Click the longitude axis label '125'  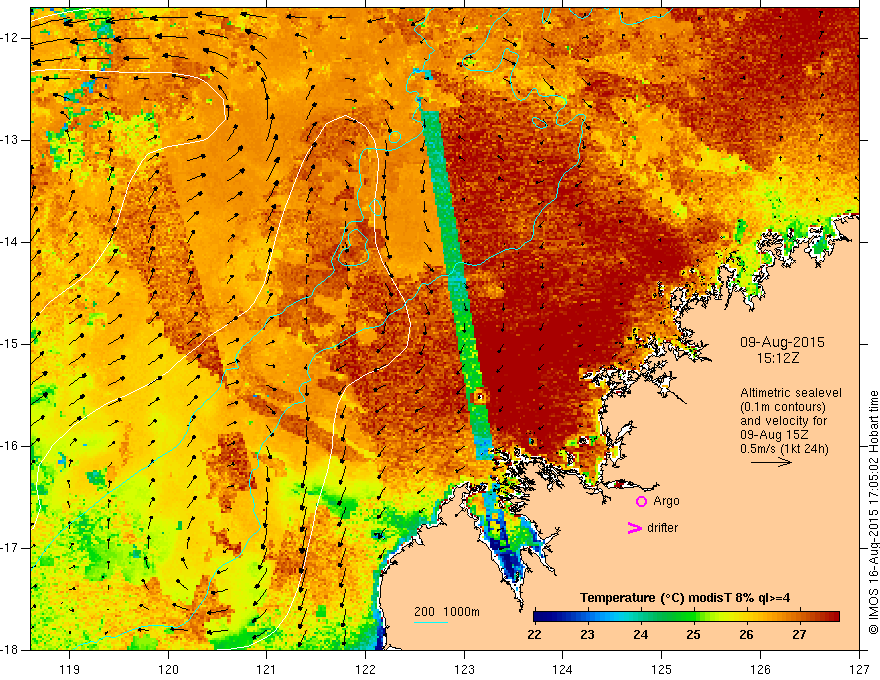[x=662, y=670]
